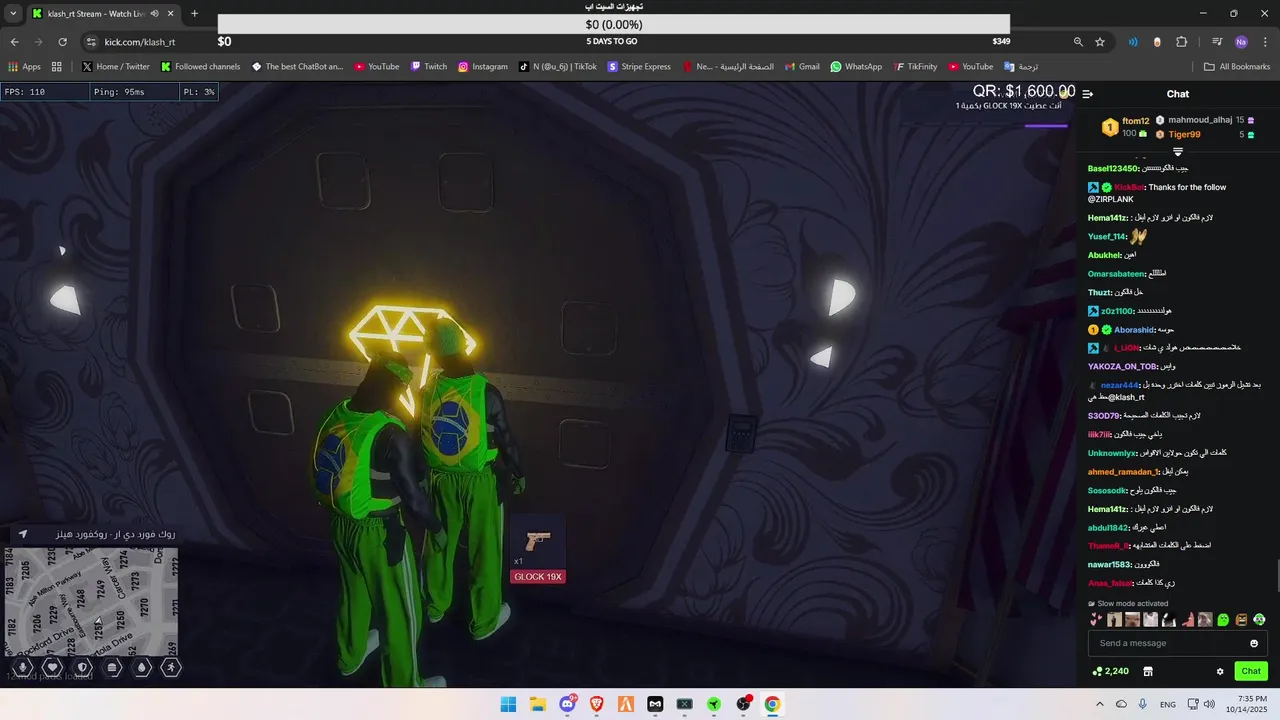Reload the page with the refresh button

coord(62,42)
